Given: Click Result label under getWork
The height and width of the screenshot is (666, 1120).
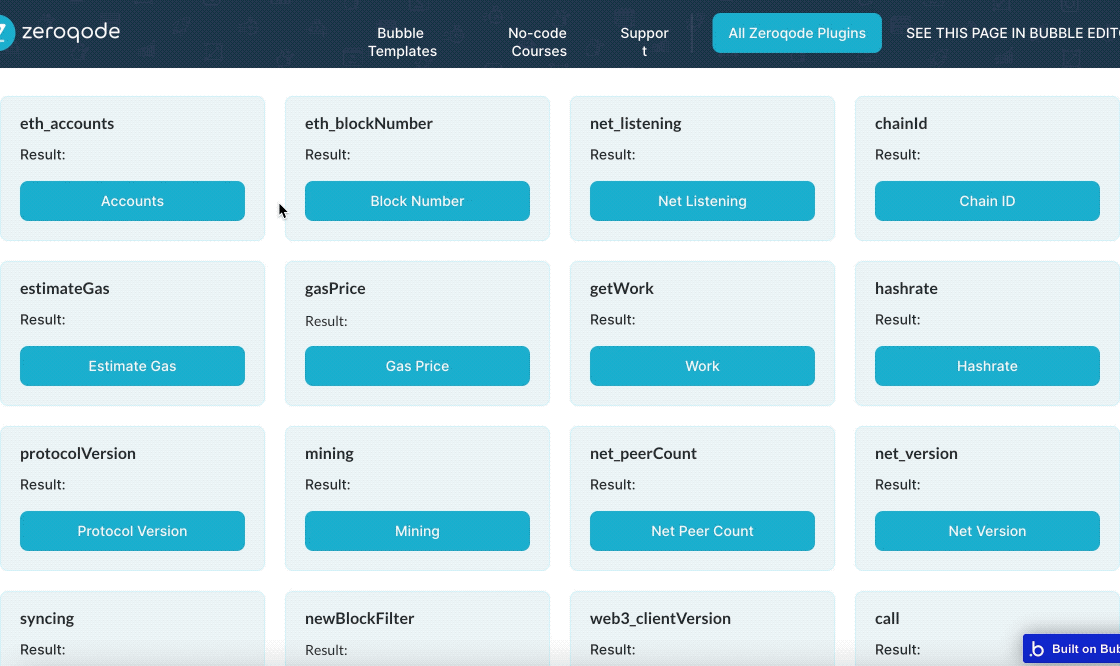Looking at the screenshot, I should pos(613,319).
